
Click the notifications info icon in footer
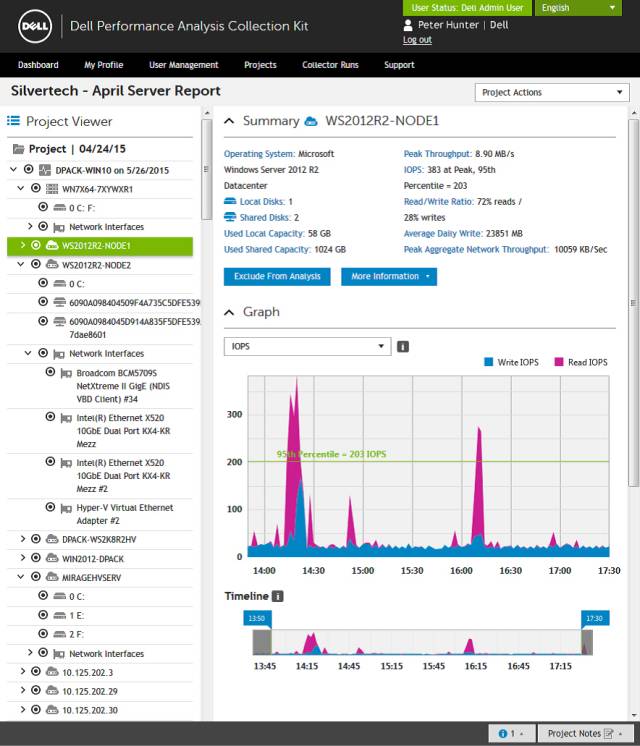pyautogui.click(x=502, y=734)
